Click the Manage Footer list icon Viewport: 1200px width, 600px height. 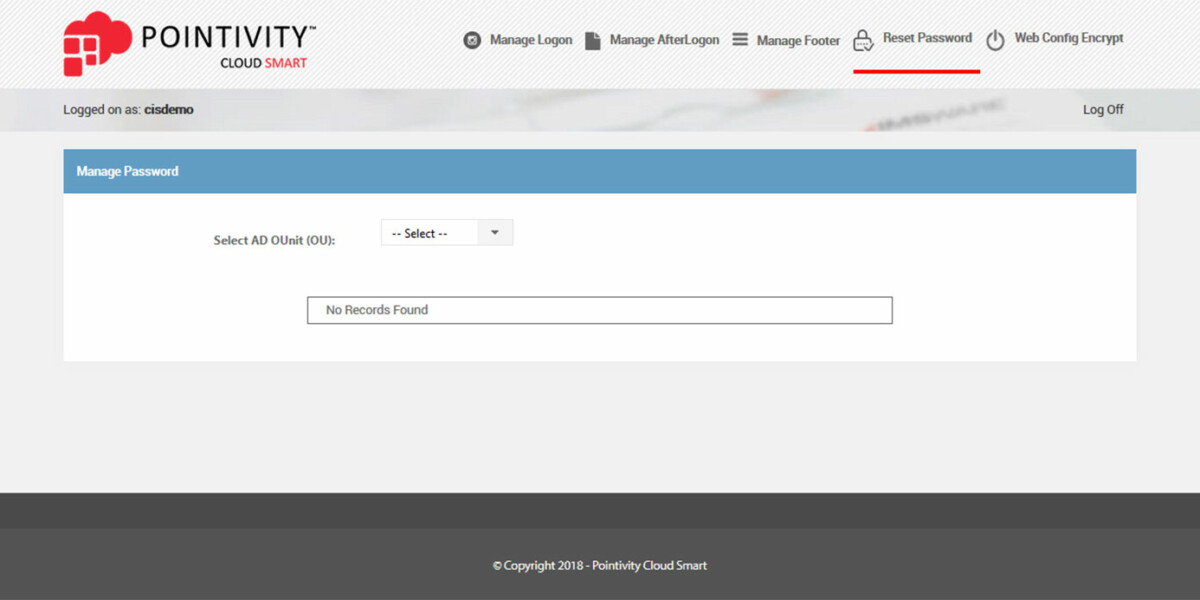tap(740, 40)
